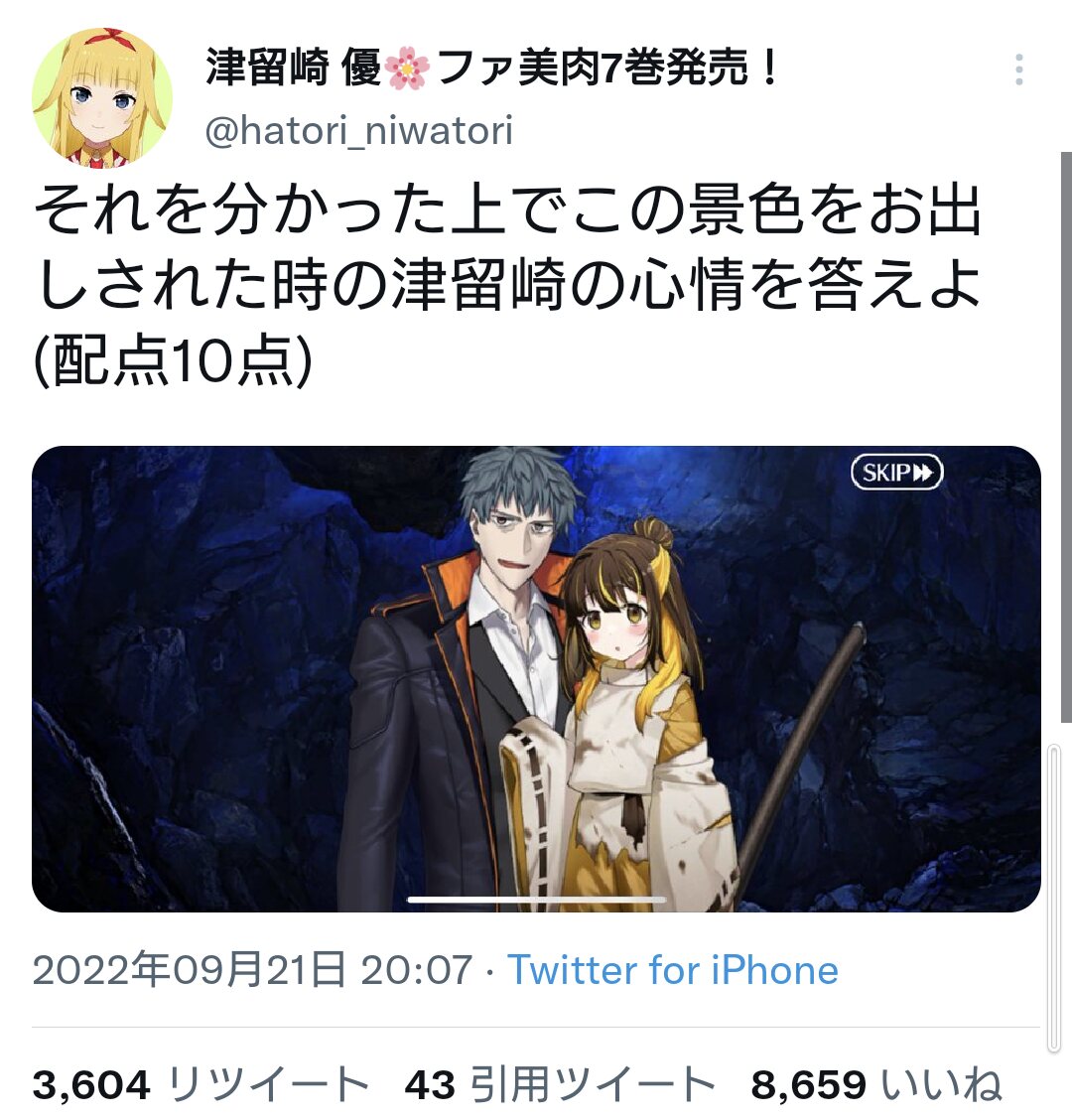Open the 津留崎 優 display name
1072x1120 pixels.
tap(294, 69)
